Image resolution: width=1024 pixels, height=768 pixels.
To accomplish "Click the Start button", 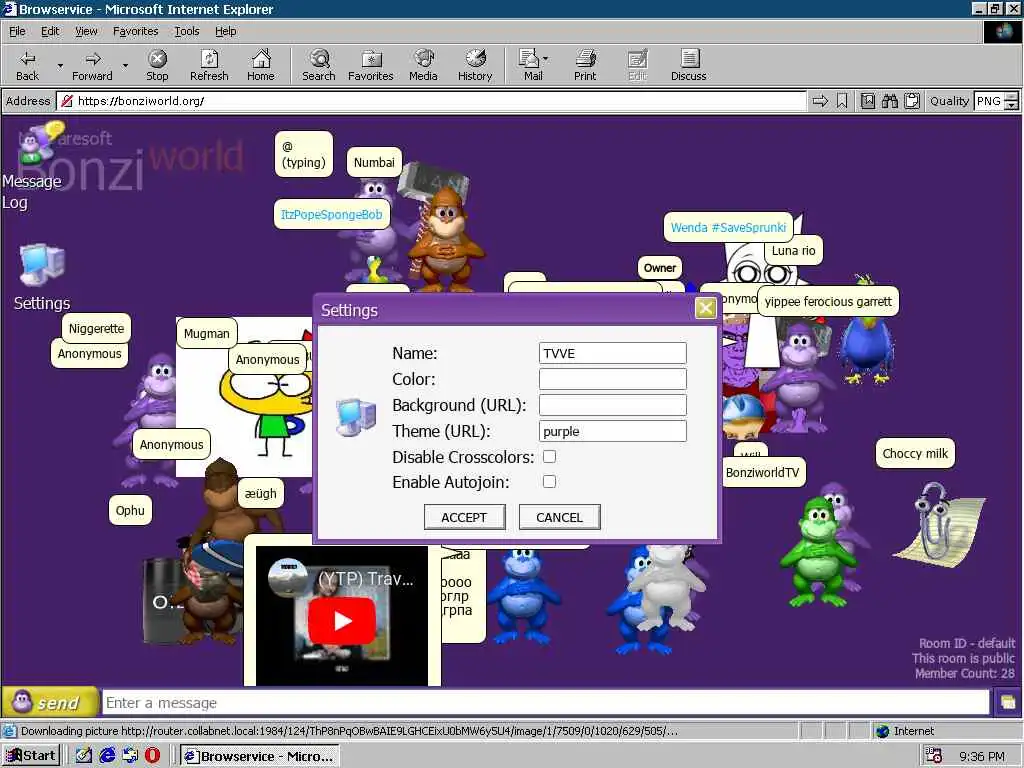I will pyautogui.click(x=31, y=756).
